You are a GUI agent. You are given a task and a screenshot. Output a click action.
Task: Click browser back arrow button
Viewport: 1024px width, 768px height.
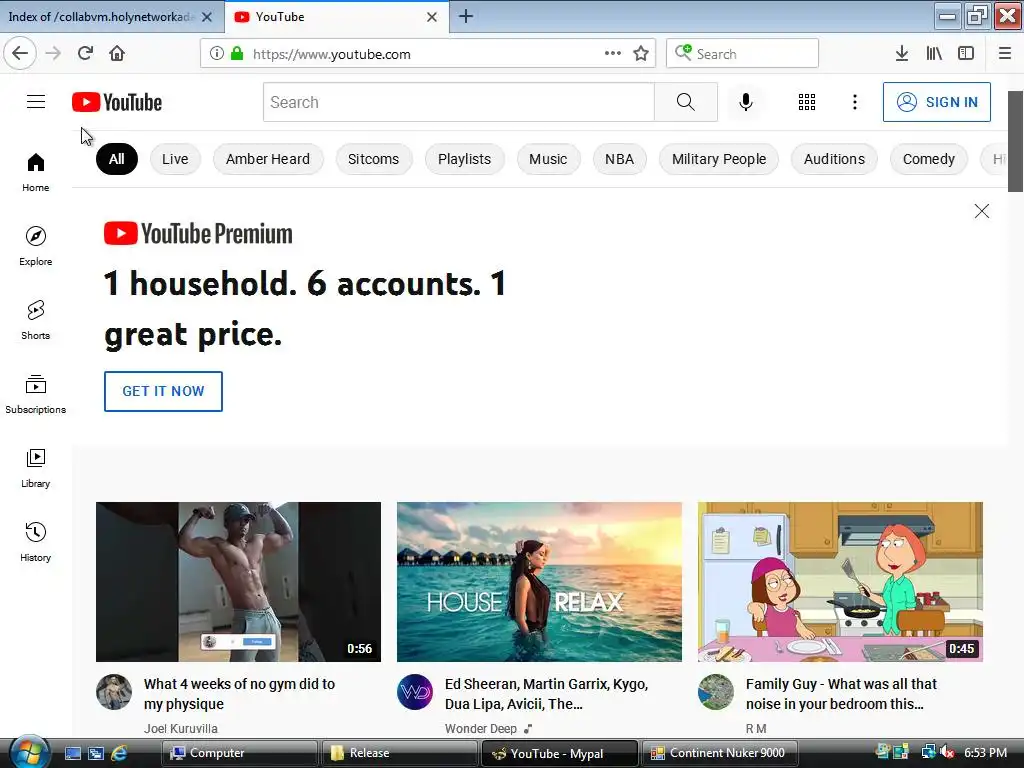coord(20,54)
